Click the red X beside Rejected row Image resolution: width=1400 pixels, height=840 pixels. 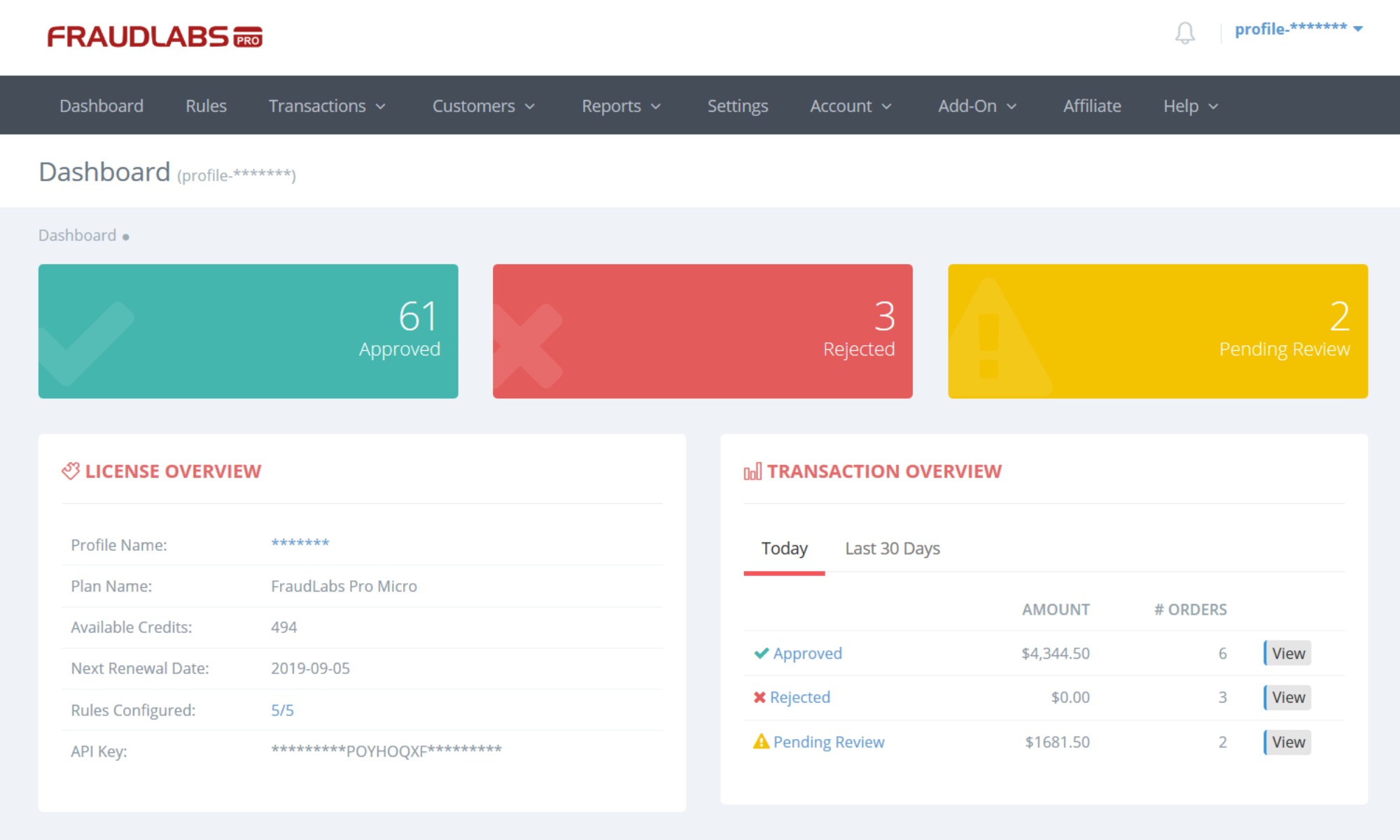tap(759, 697)
